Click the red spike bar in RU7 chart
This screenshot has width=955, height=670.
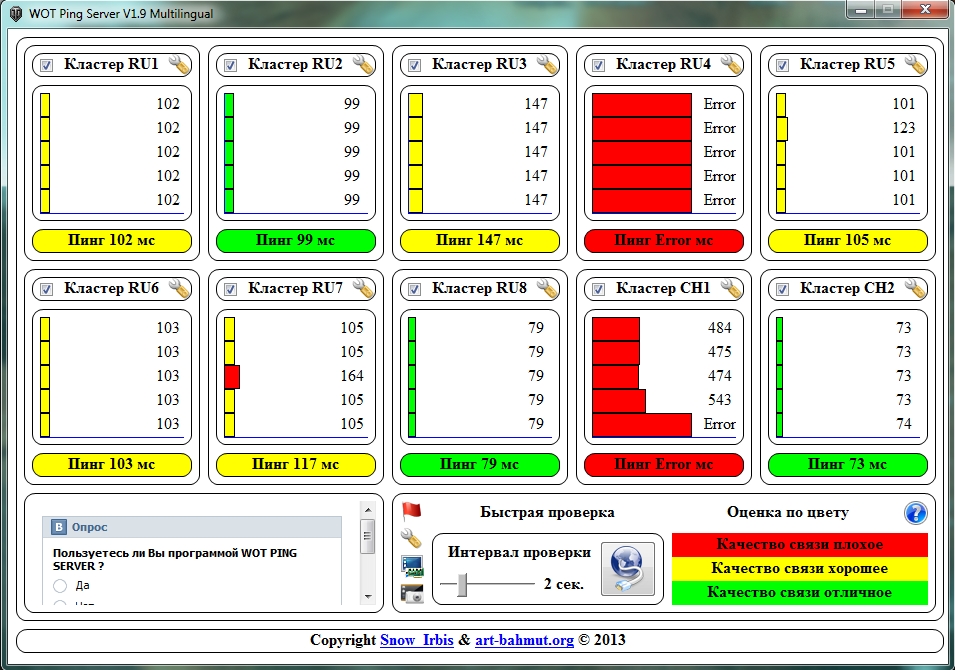point(232,377)
